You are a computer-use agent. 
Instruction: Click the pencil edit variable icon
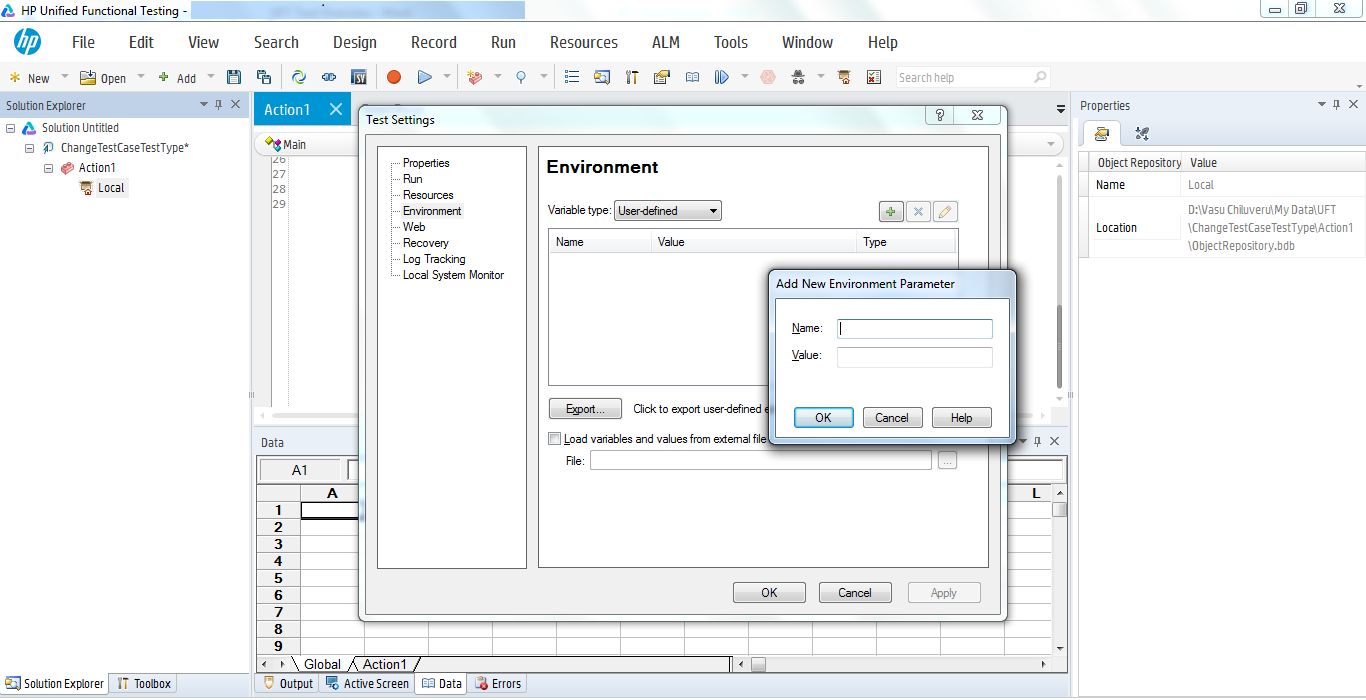point(945,211)
